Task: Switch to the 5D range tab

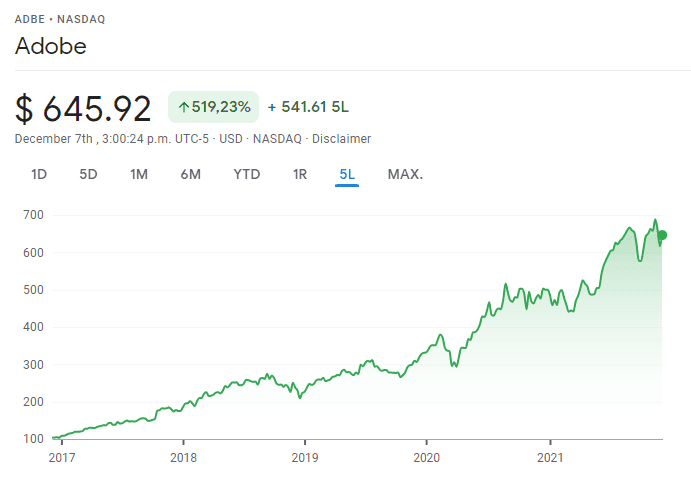Action: [x=88, y=174]
